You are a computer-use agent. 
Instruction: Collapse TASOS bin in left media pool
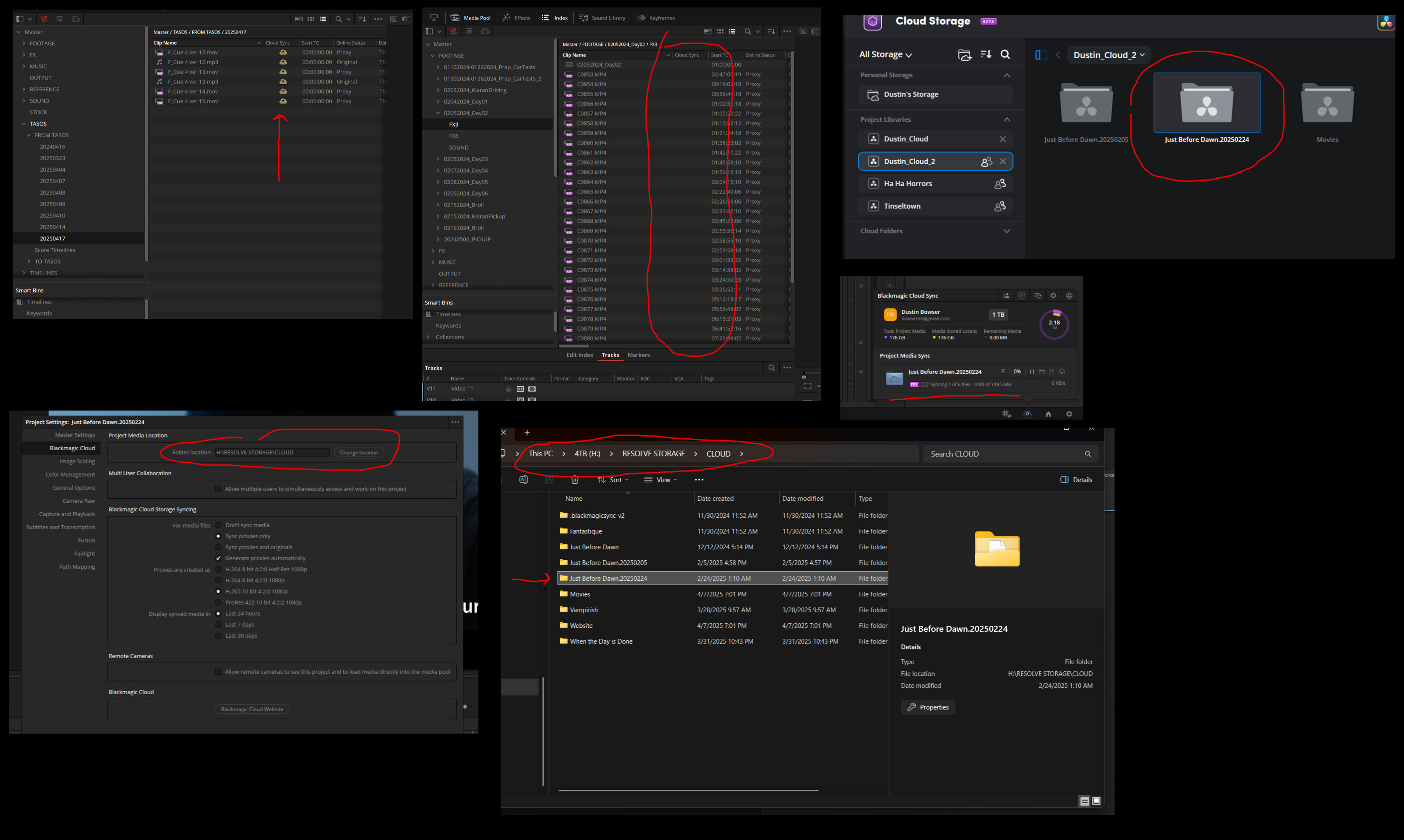pyautogui.click(x=24, y=124)
